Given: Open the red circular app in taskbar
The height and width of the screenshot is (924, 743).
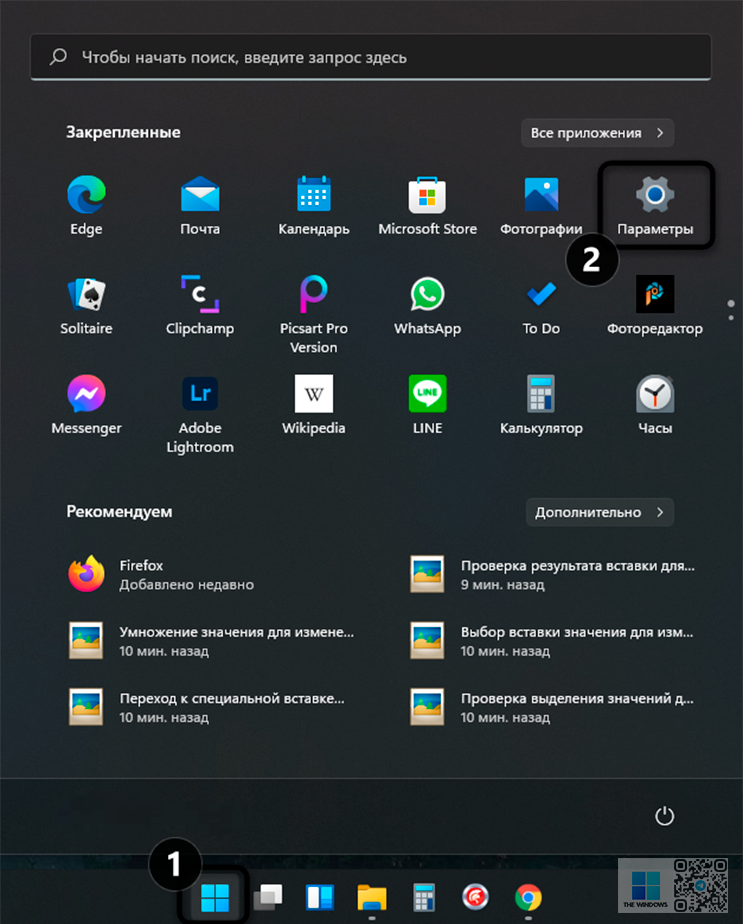Looking at the screenshot, I should pyautogui.click(x=475, y=897).
